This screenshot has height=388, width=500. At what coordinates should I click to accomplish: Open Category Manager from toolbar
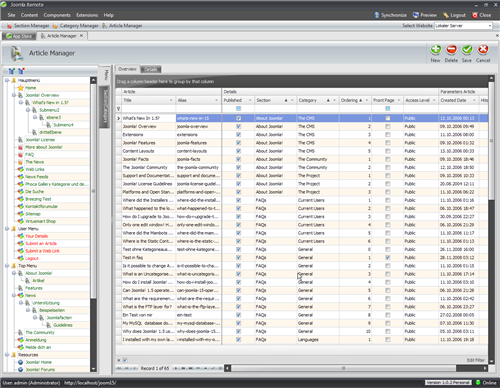pyautogui.click(x=76, y=26)
